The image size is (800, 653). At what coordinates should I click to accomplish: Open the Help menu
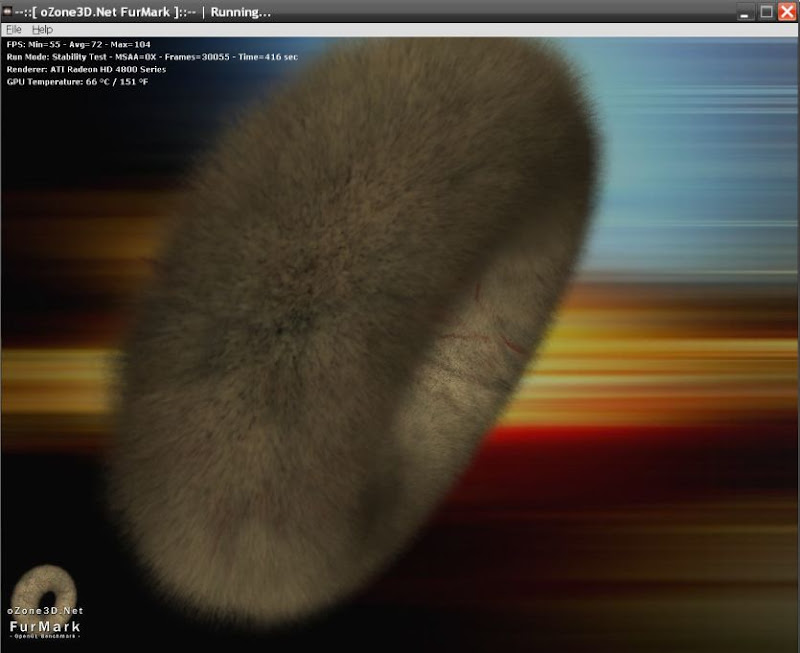click(x=42, y=30)
